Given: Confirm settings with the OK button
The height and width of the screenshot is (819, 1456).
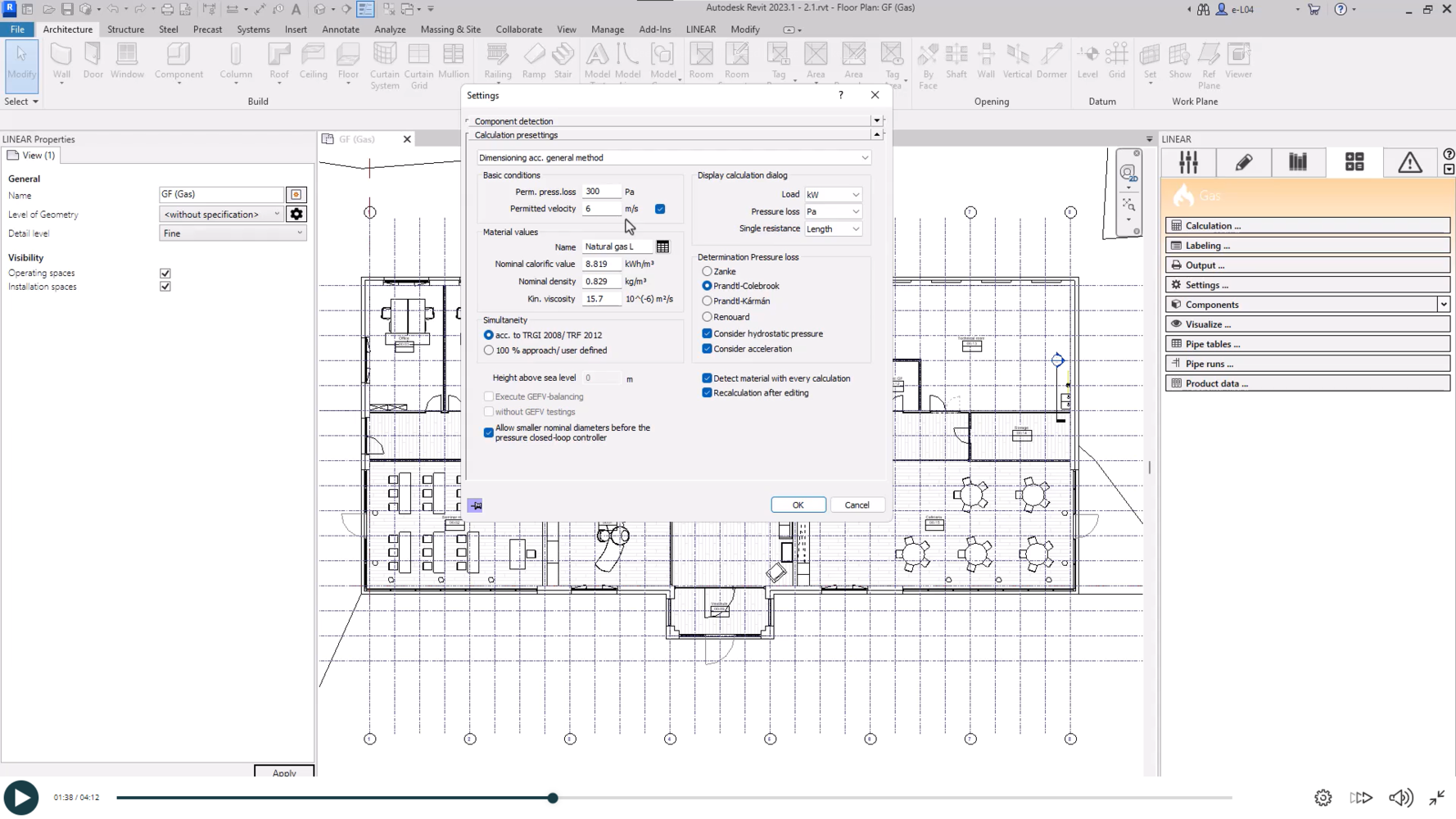Looking at the screenshot, I should 798,505.
